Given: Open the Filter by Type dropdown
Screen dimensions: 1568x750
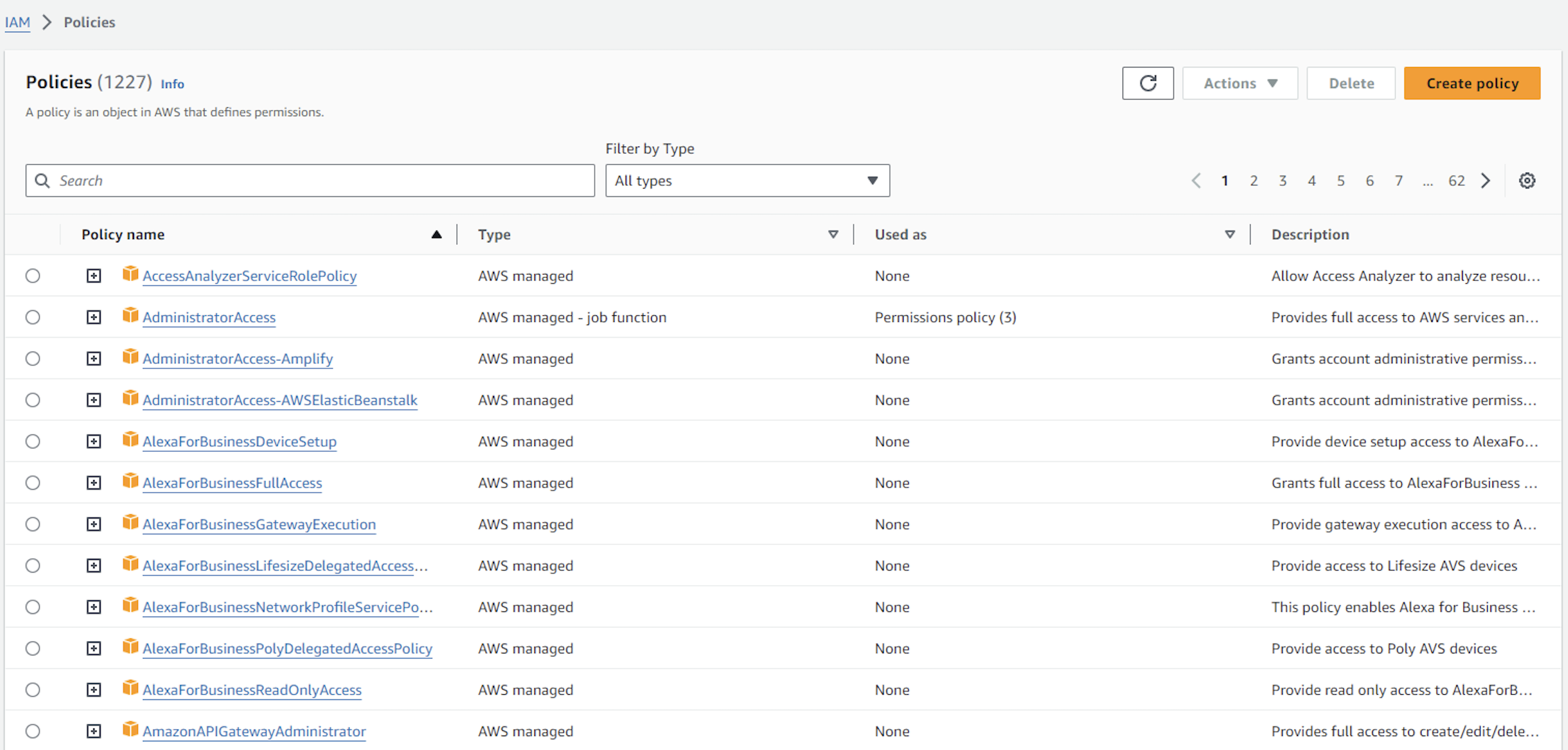Looking at the screenshot, I should point(747,181).
